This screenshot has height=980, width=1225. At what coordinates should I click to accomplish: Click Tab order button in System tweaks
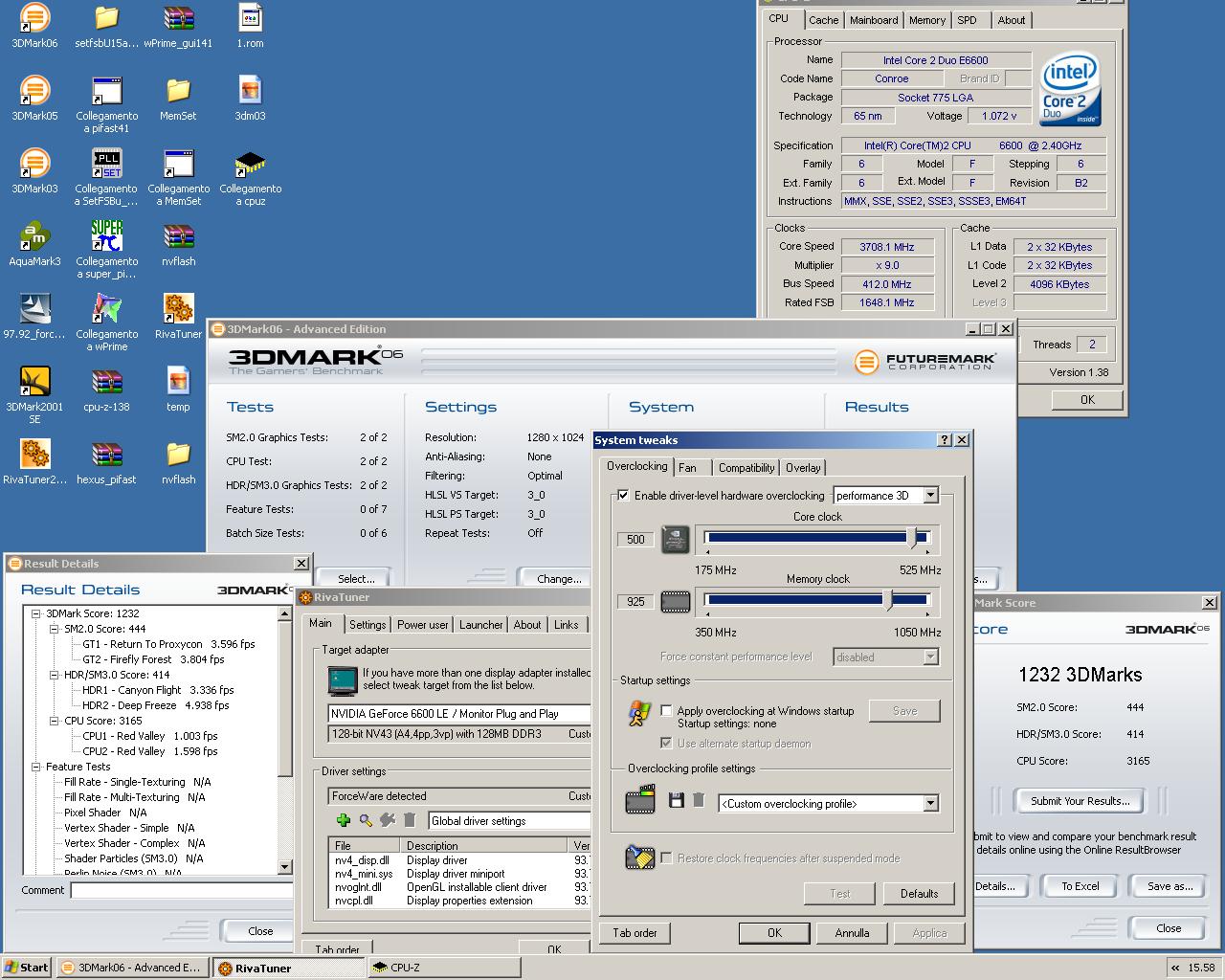635,933
